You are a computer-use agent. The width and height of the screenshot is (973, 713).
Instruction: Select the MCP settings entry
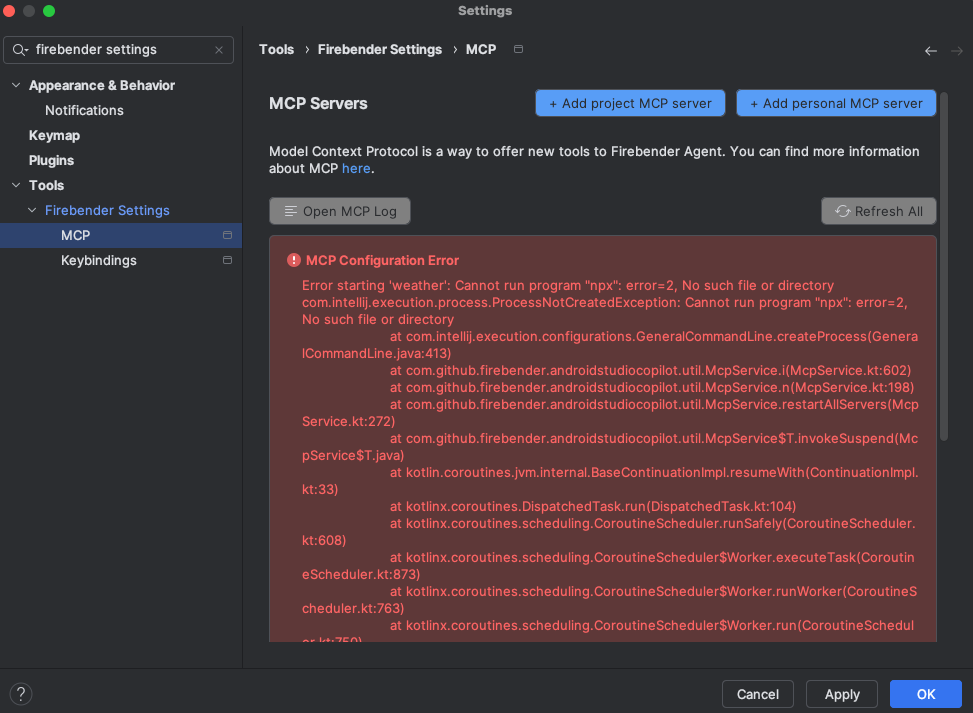click(120, 235)
